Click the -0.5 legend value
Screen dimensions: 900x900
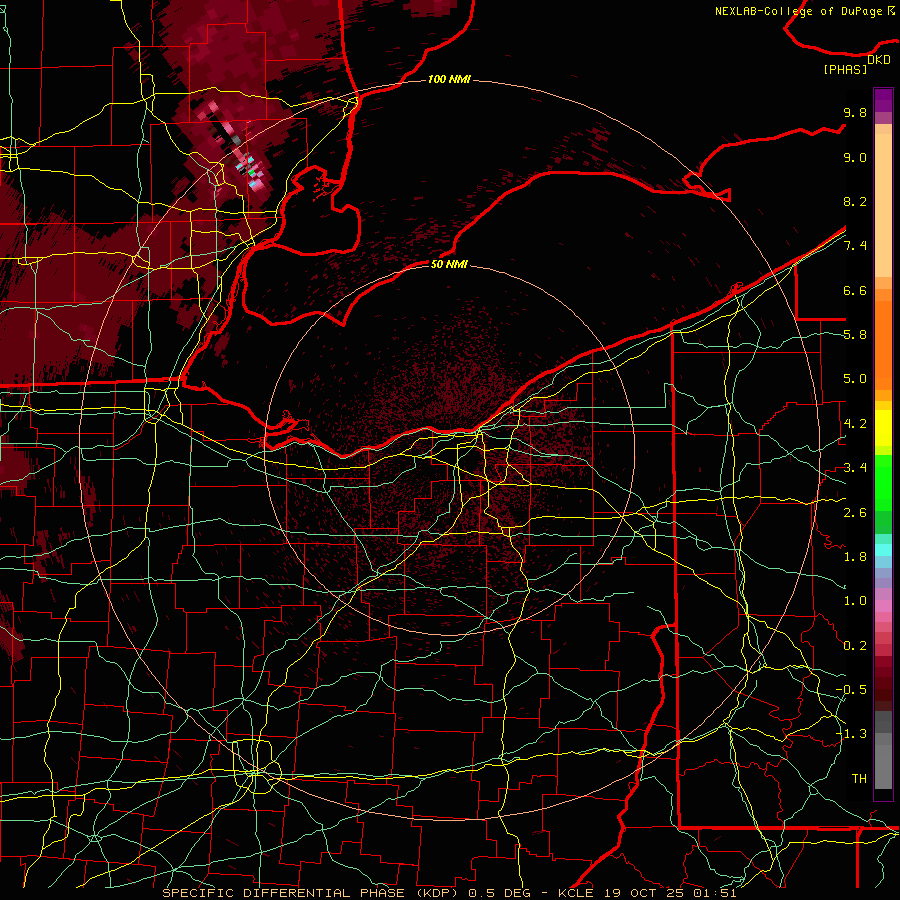[x=851, y=690]
